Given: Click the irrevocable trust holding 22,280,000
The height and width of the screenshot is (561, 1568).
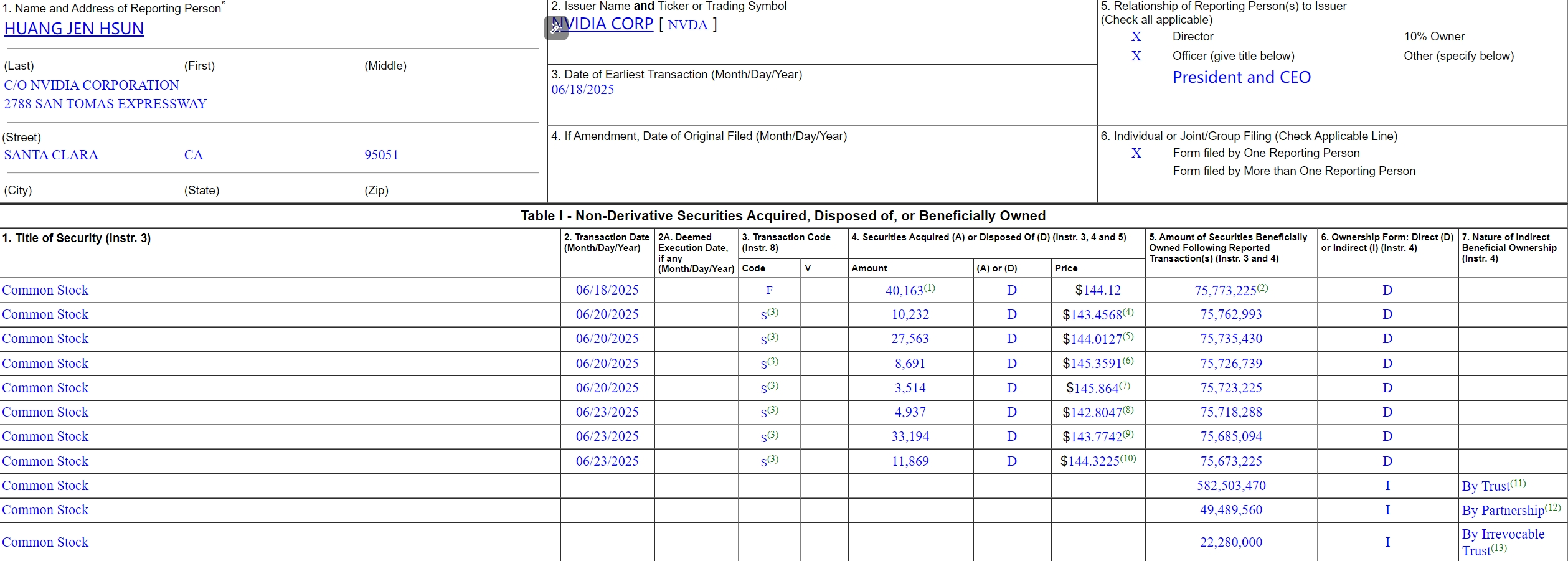Looking at the screenshot, I should 1231,542.
